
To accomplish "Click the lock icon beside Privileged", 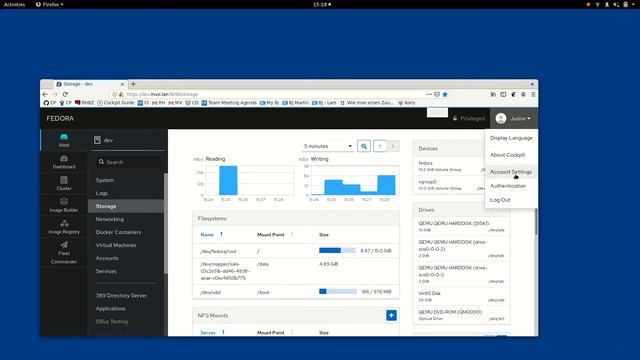I will pyautogui.click(x=455, y=118).
